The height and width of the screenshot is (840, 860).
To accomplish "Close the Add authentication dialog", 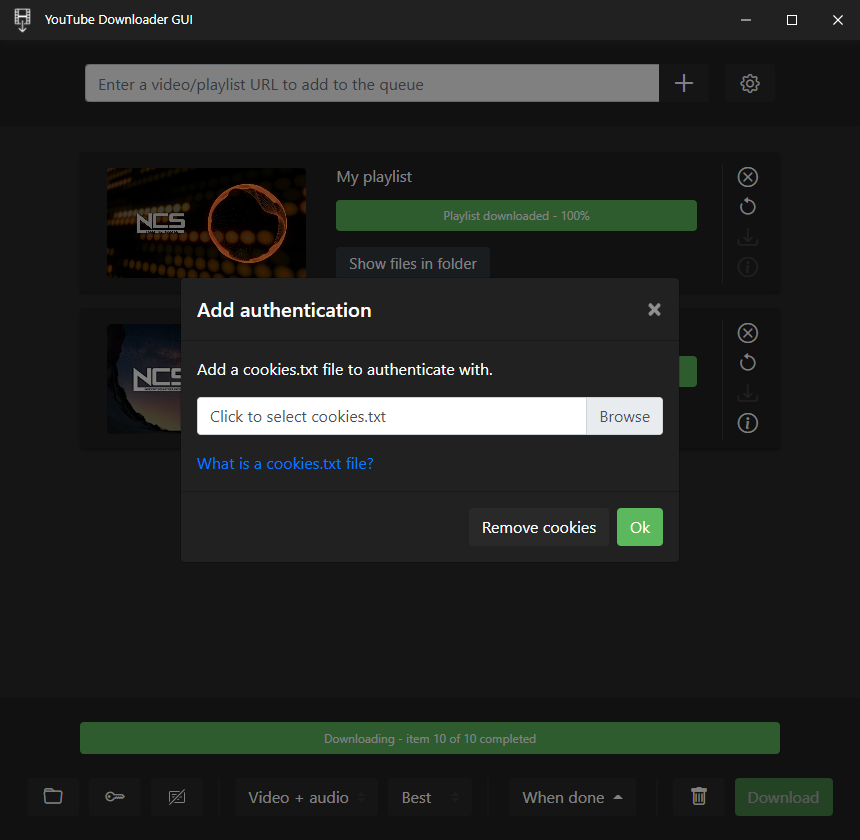I will [654, 310].
